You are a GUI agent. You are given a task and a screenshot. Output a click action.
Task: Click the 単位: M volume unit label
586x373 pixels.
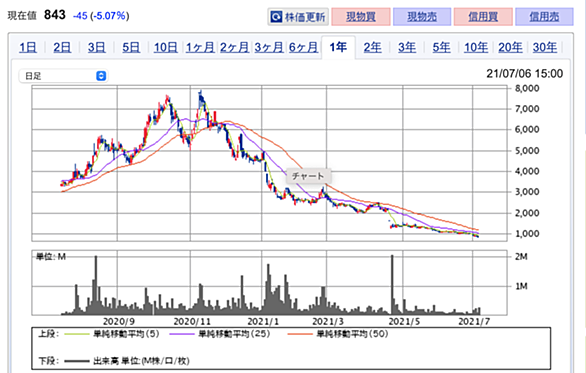click(x=50, y=256)
